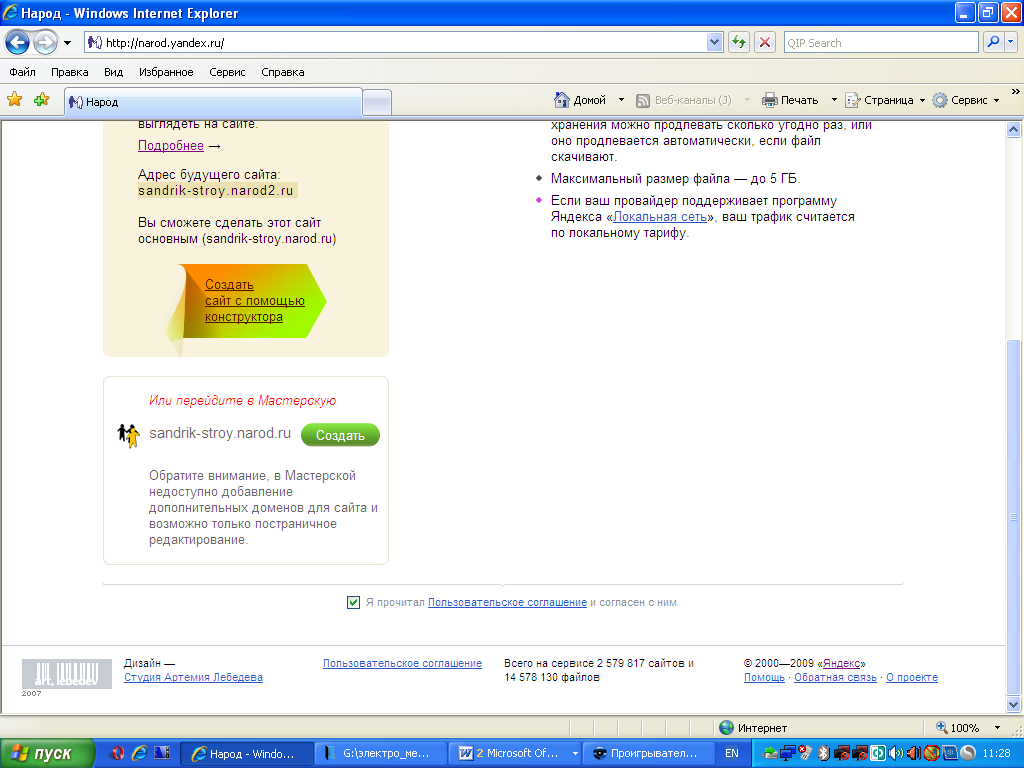The image size is (1024, 768).
Task: Open the Файл menu
Action: point(22,72)
